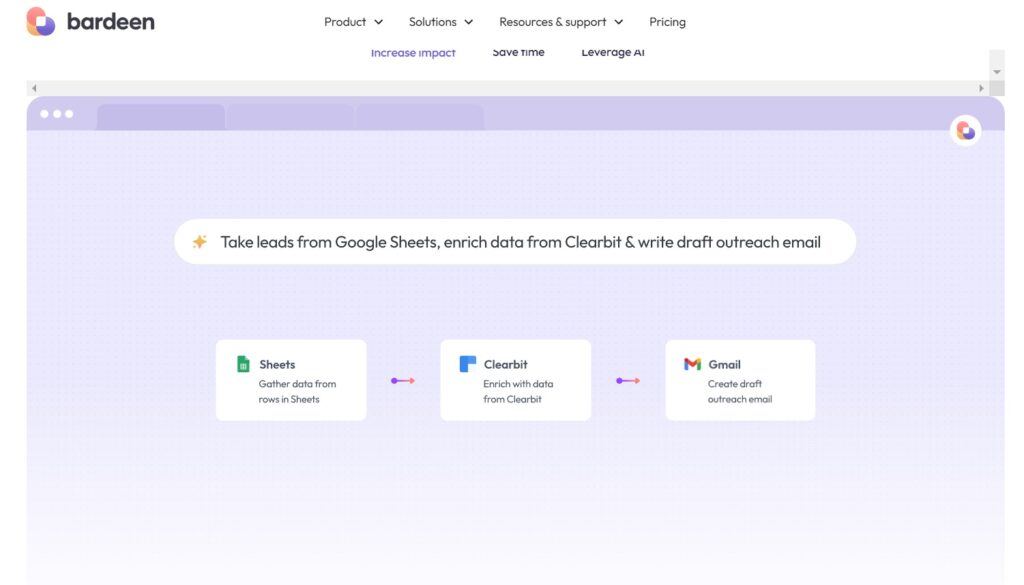
Task: Click the prompt text about Google Sheets leads
Action: [x=520, y=242]
